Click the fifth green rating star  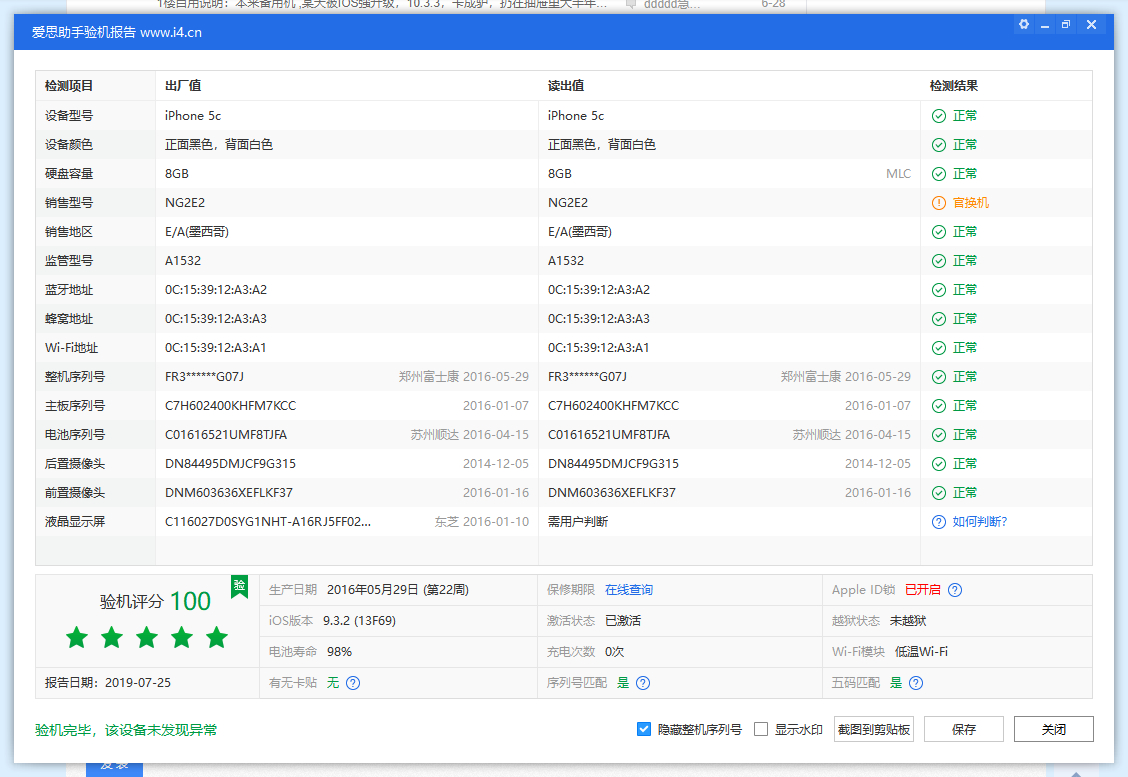coord(217,637)
